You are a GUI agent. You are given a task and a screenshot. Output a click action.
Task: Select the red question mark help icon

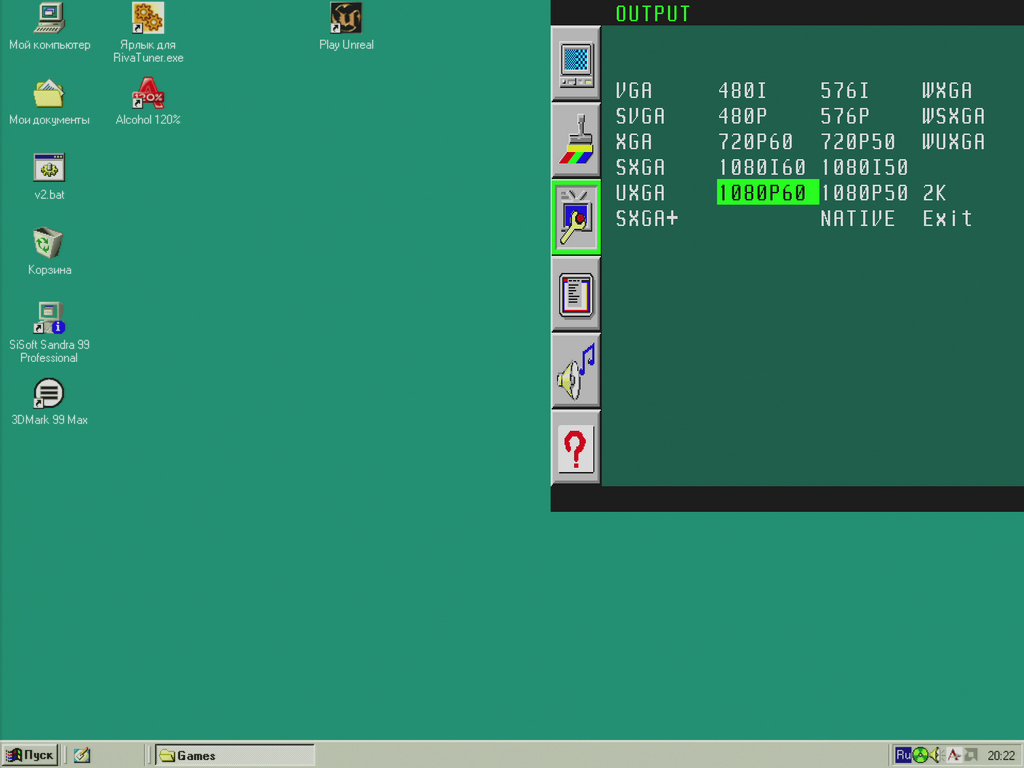coord(575,447)
